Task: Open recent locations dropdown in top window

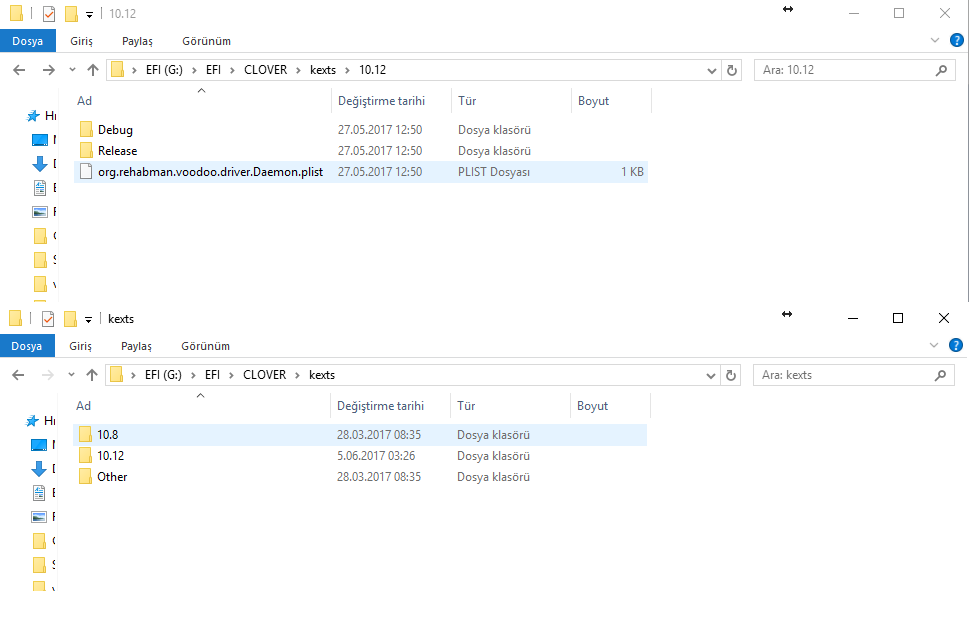Action: pyautogui.click(x=71, y=70)
